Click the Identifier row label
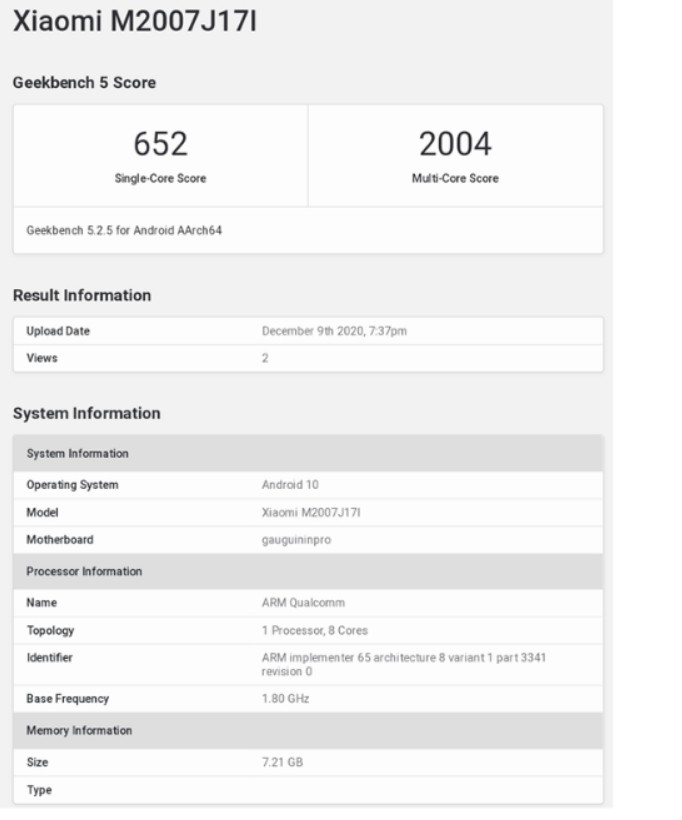The image size is (682, 820). (x=49, y=658)
